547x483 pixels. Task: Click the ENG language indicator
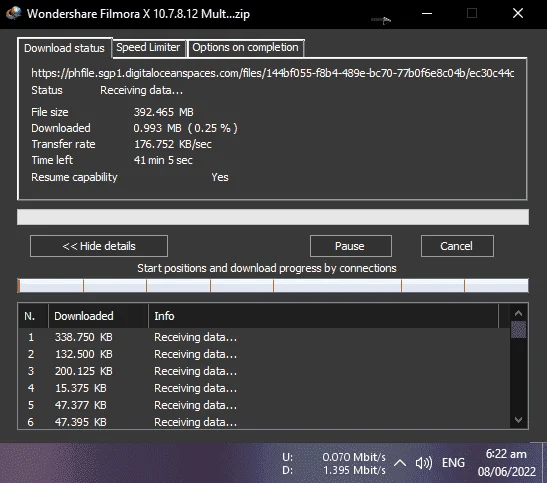(453, 463)
